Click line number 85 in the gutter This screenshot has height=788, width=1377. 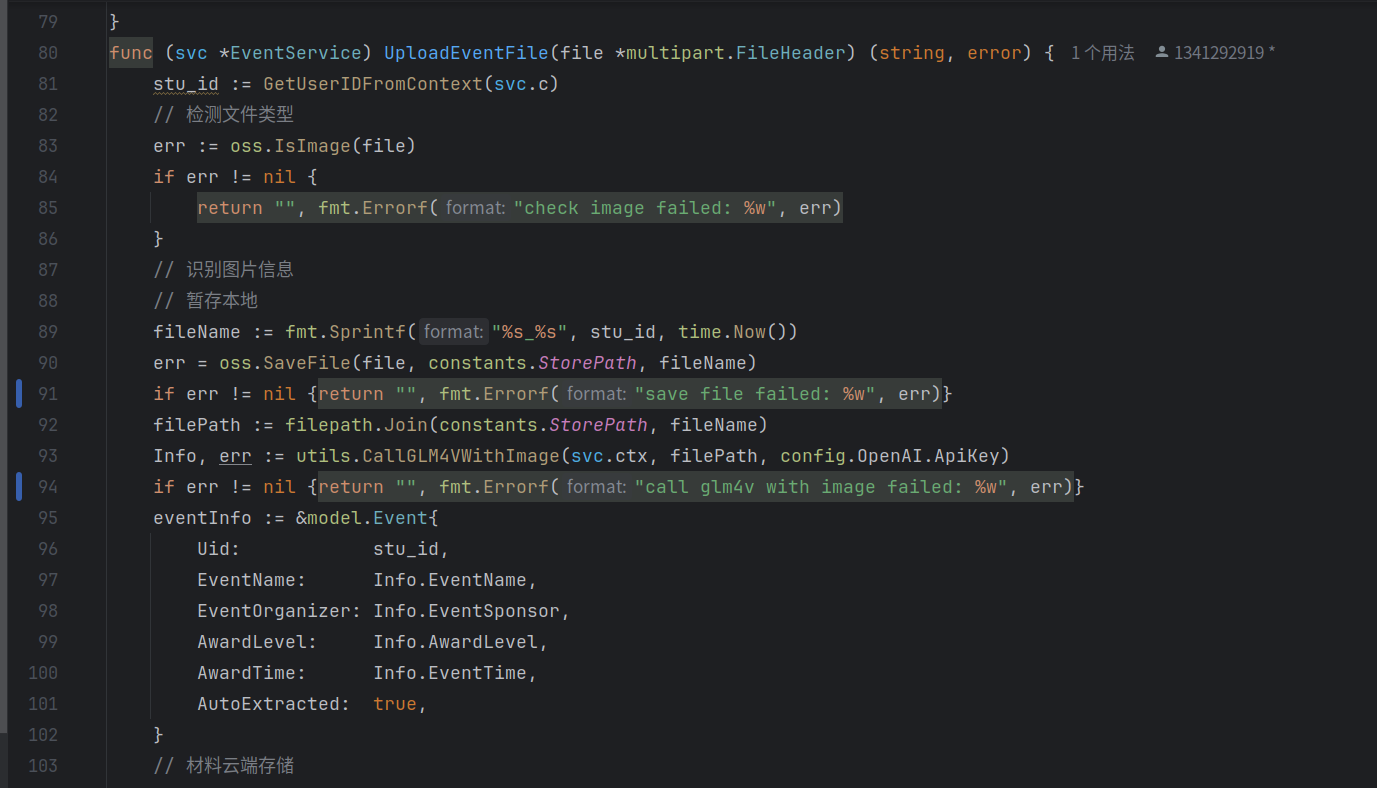[x=47, y=208]
